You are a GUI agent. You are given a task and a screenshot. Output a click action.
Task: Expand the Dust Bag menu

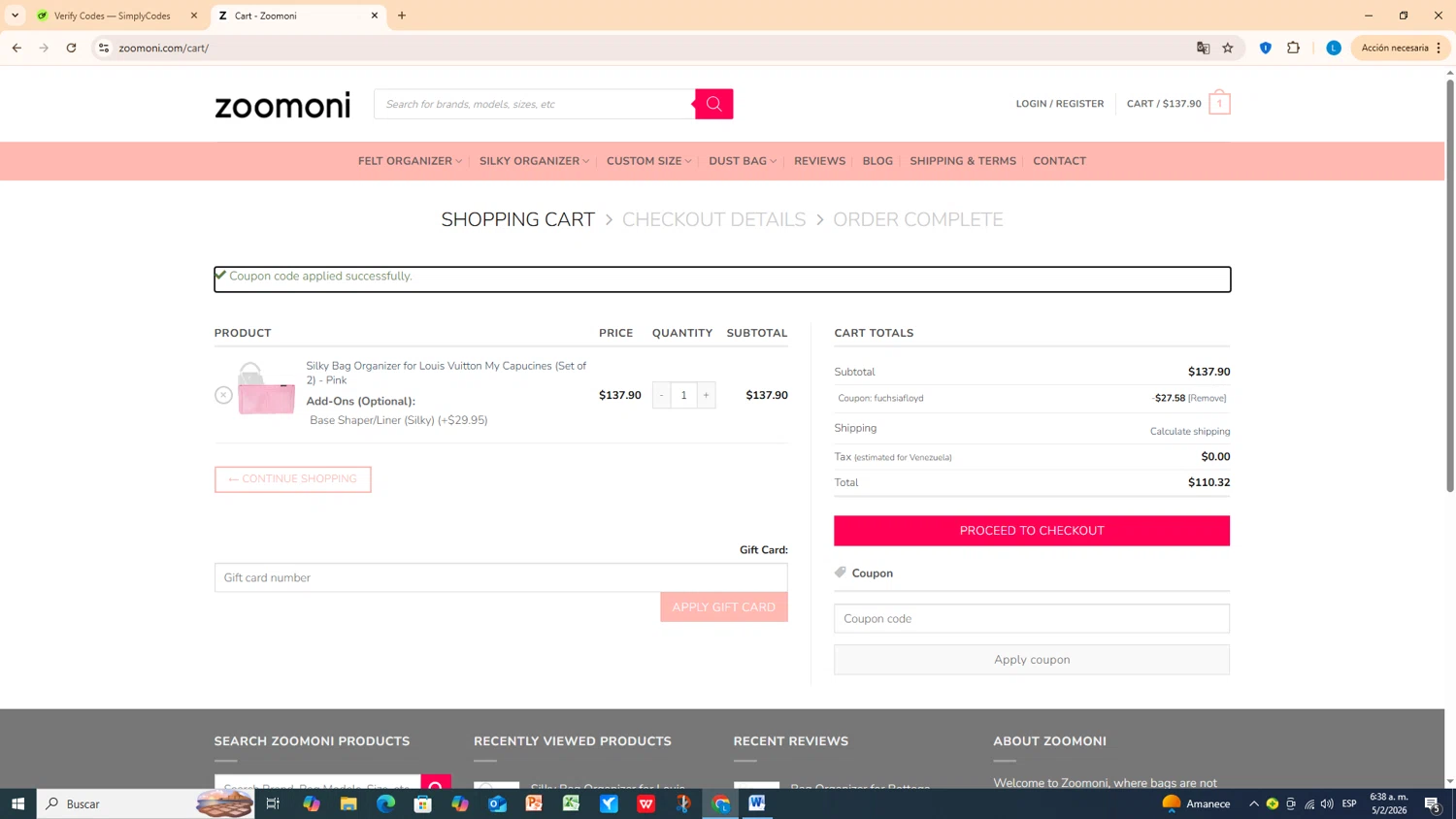pyautogui.click(x=743, y=161)
